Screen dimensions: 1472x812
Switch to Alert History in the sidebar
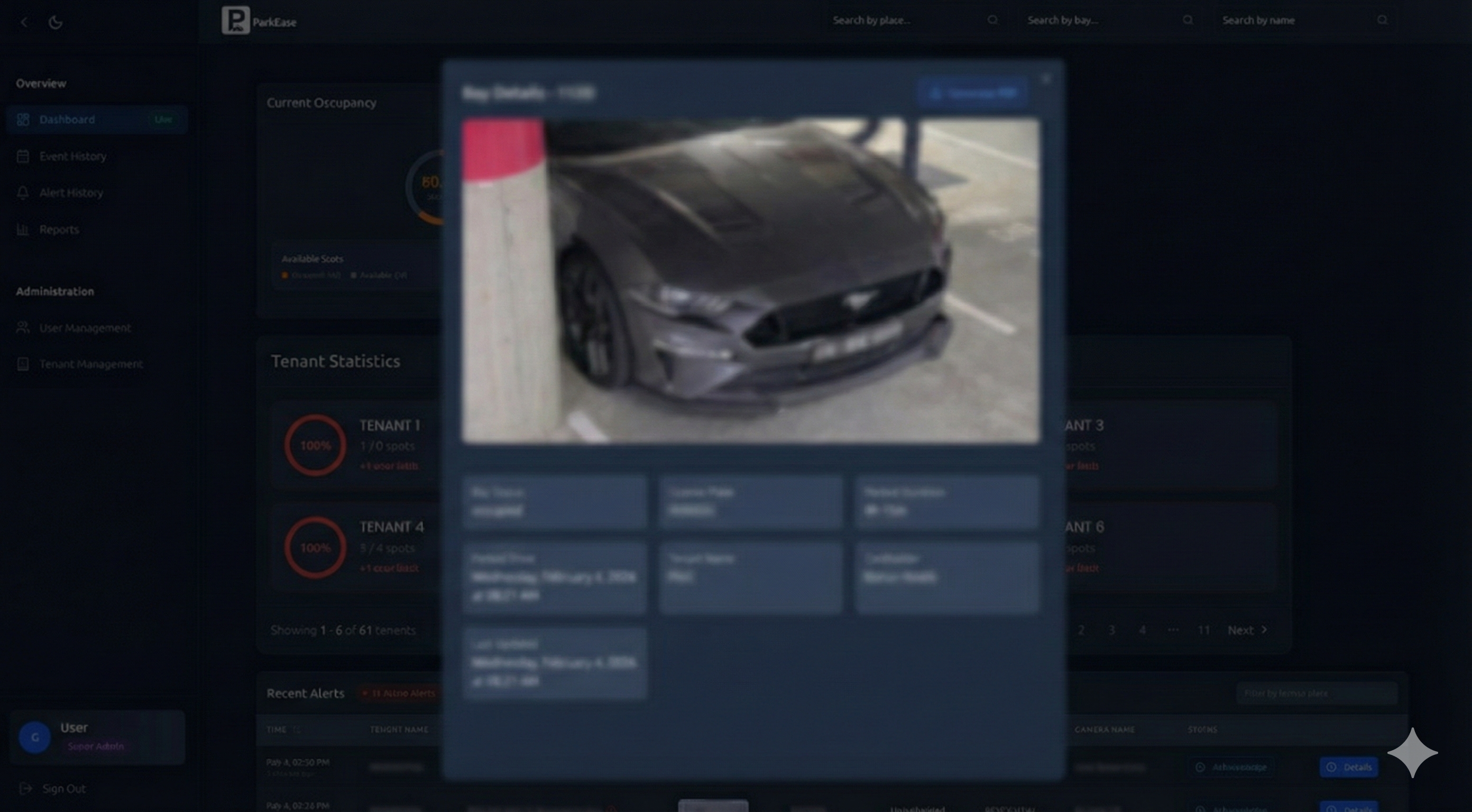tap(71, 192)
